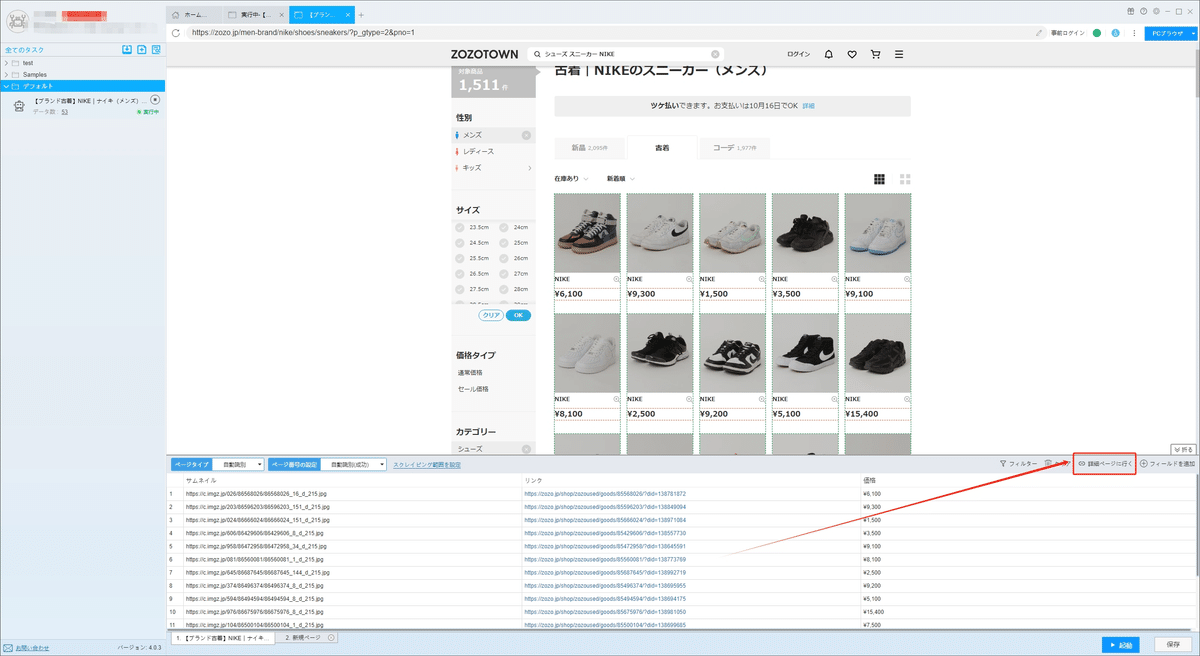
Task: Select the メンズ gender option
Action: [493, 135]
